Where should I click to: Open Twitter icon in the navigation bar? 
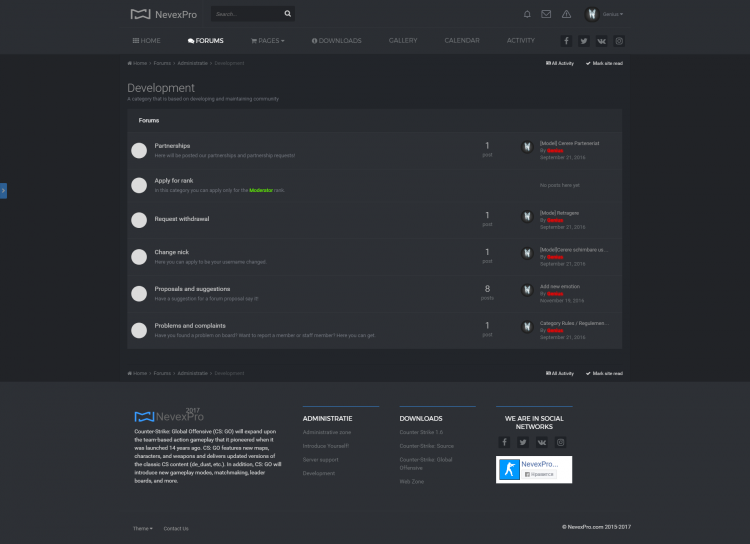point(584,41)
